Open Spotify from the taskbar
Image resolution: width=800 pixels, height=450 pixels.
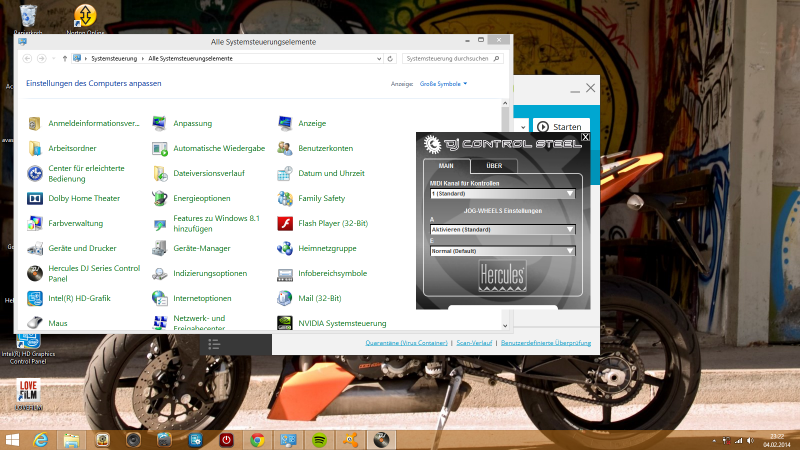pos(319,440)
